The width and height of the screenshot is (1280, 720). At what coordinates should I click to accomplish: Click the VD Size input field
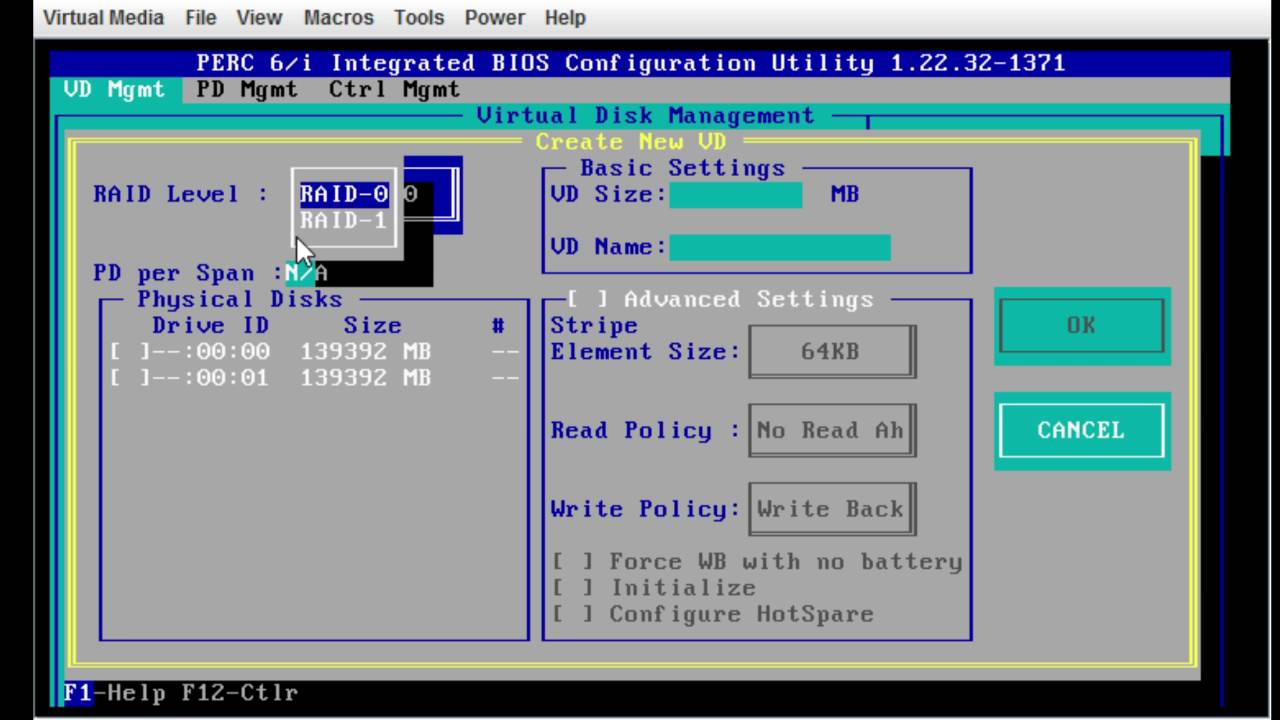tap(735, 195)
